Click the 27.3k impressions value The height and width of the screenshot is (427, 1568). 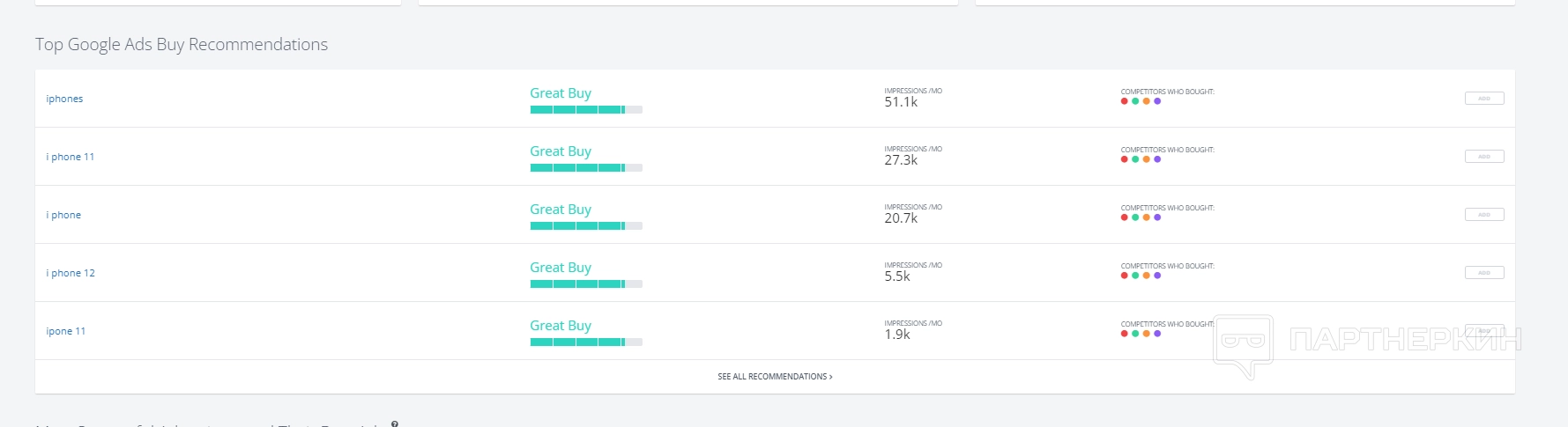pos(901,160)
